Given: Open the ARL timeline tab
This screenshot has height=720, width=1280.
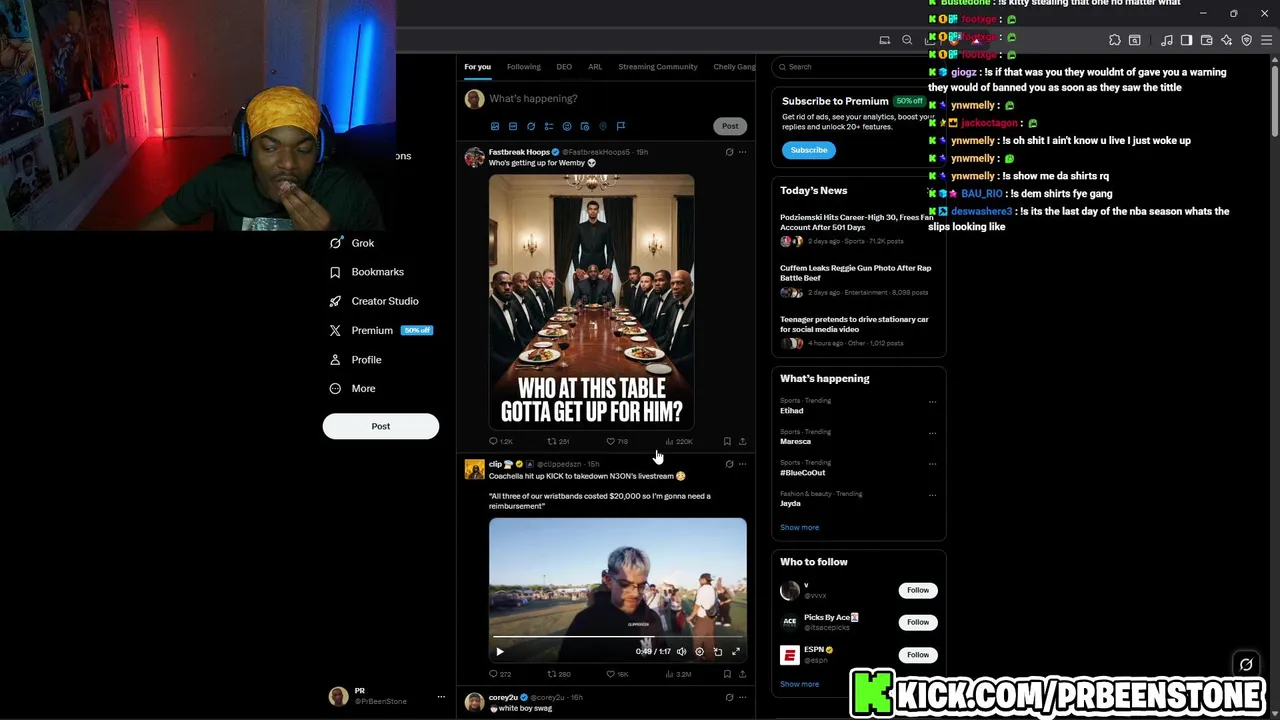Looking at the screenshot, I should 595,67.
